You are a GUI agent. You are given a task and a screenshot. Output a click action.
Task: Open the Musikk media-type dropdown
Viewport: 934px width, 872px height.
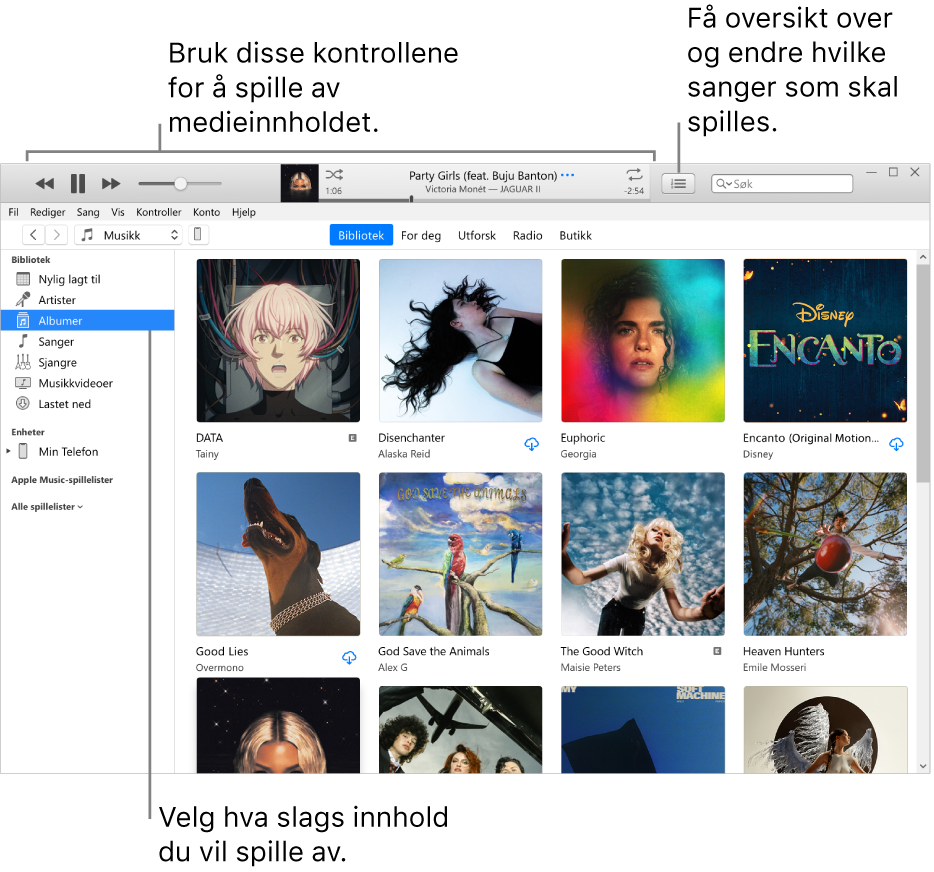point(128,234)
